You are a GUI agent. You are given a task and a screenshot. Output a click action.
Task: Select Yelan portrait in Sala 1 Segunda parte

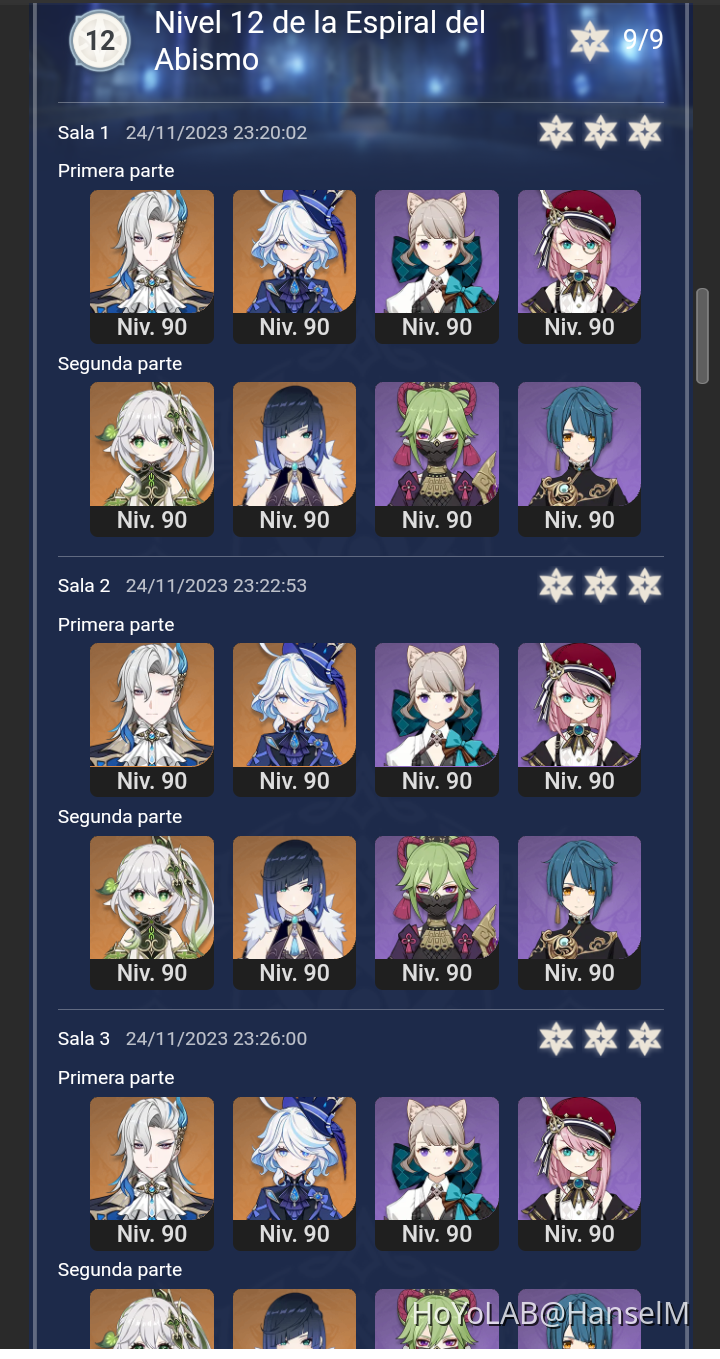click(x=294, y=459)
